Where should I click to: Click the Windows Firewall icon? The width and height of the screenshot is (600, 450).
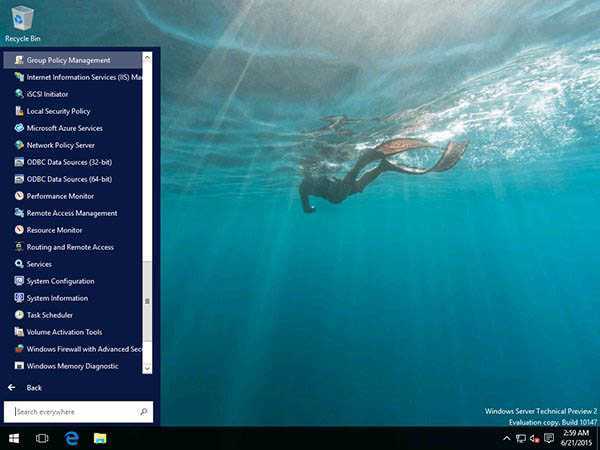(19, 349)
